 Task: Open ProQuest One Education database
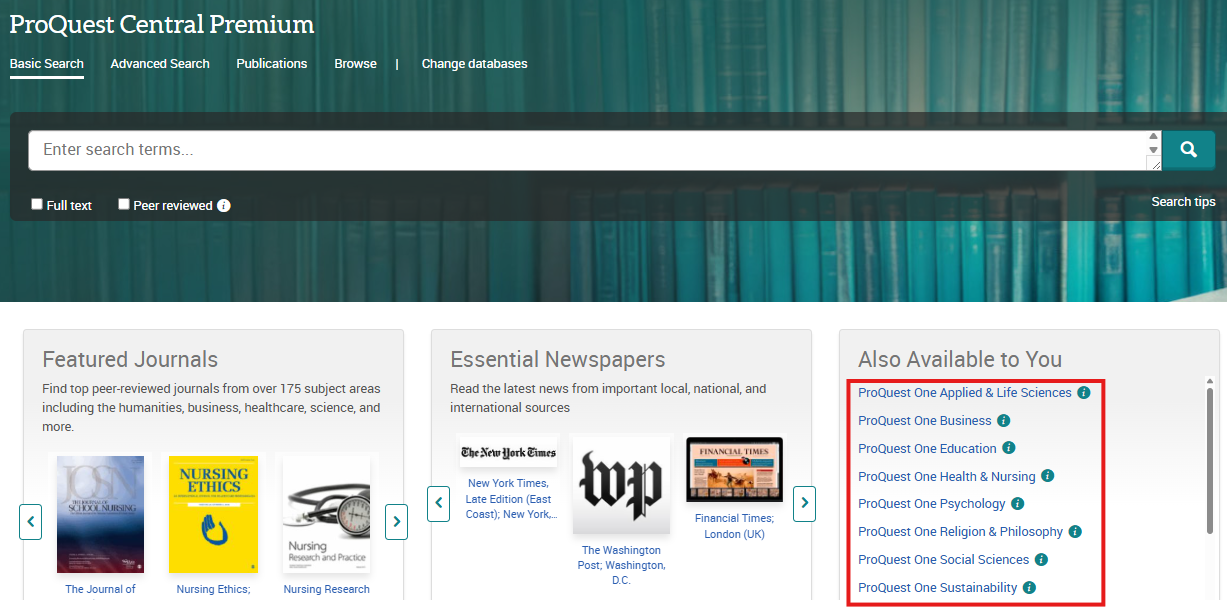[x=928, y=449]
